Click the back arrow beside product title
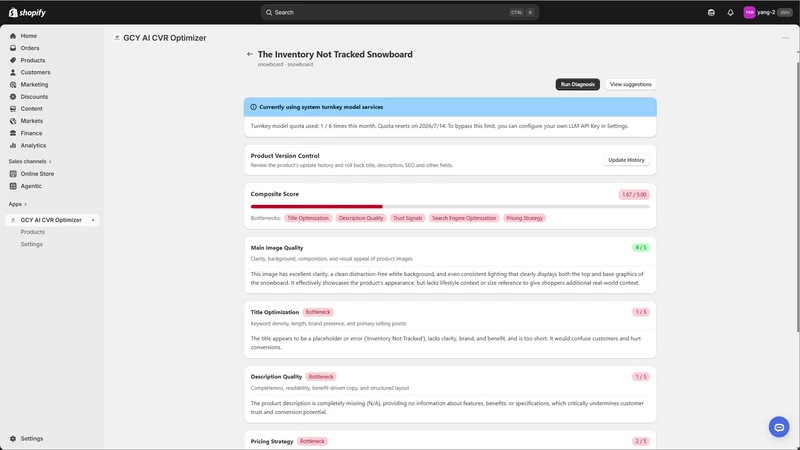Image resolution: width=800 pixels, height=450 pixels. coord(249,54)
